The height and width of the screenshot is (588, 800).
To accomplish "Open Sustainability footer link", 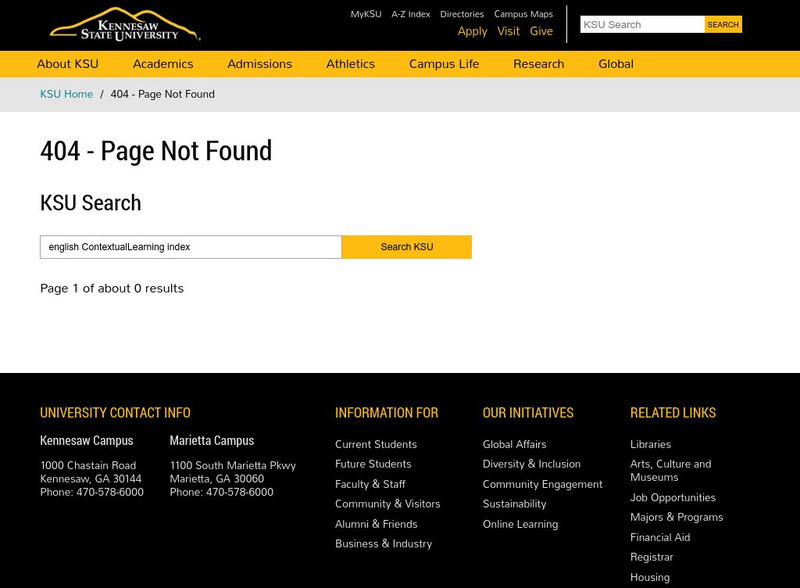I will 514,504.
